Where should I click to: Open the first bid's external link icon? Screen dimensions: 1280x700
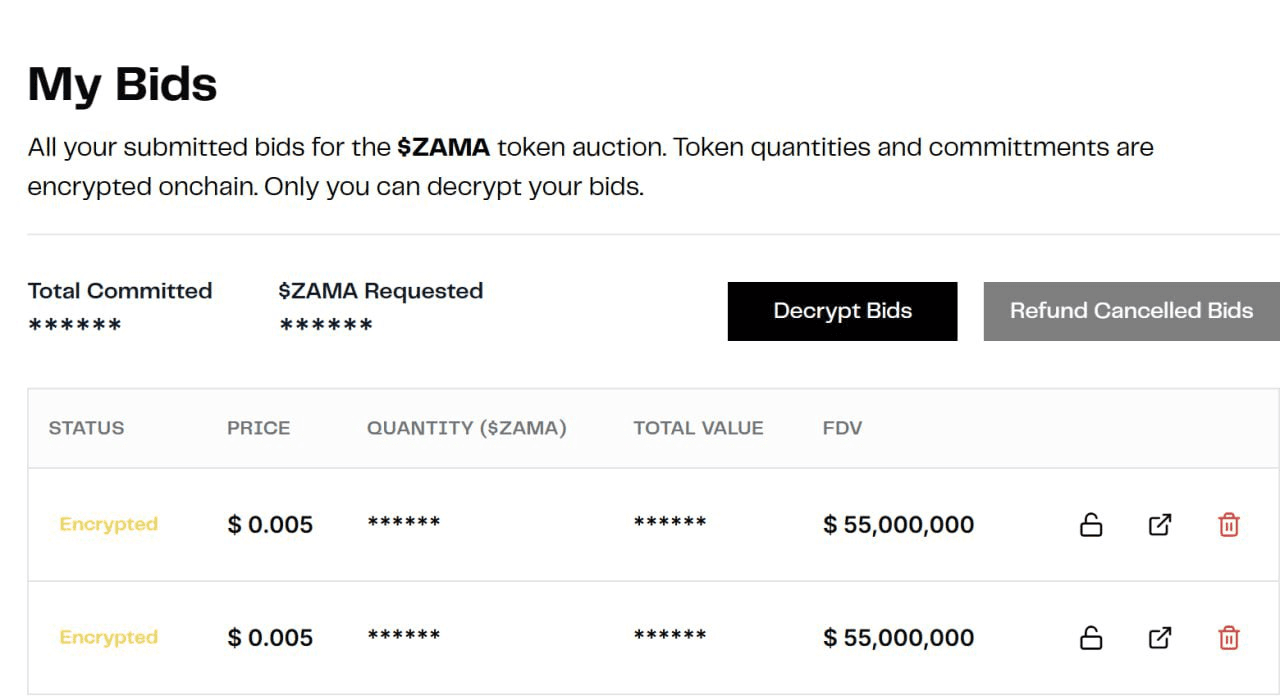pos(1160,525)
